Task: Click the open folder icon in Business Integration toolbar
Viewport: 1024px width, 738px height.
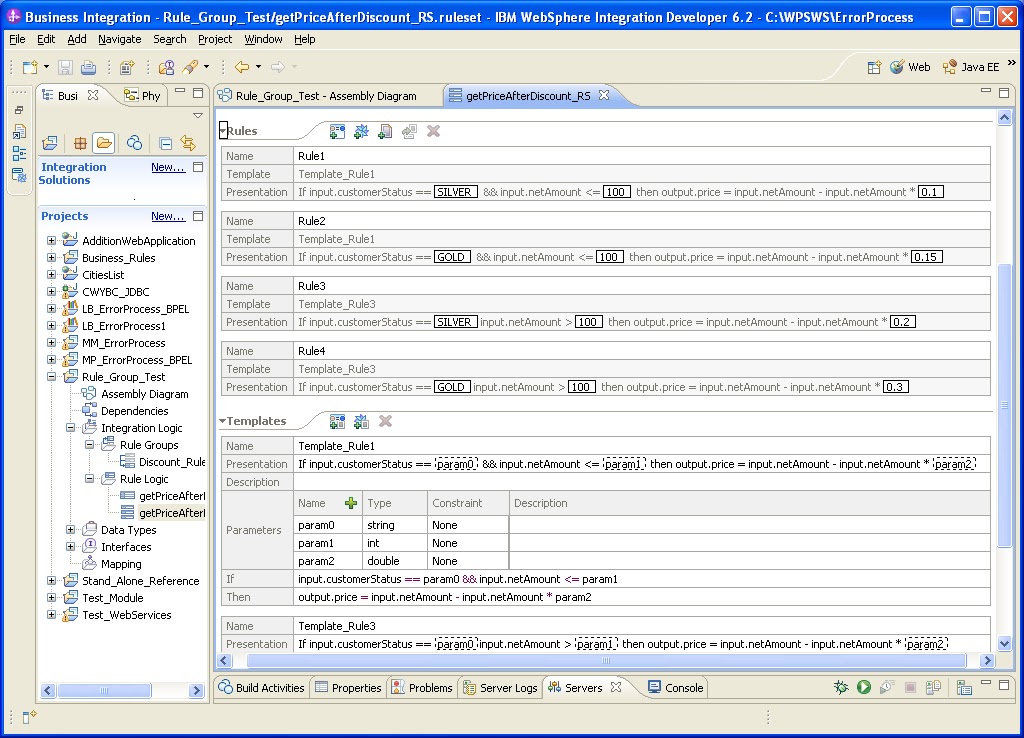Action: point(104,143)
